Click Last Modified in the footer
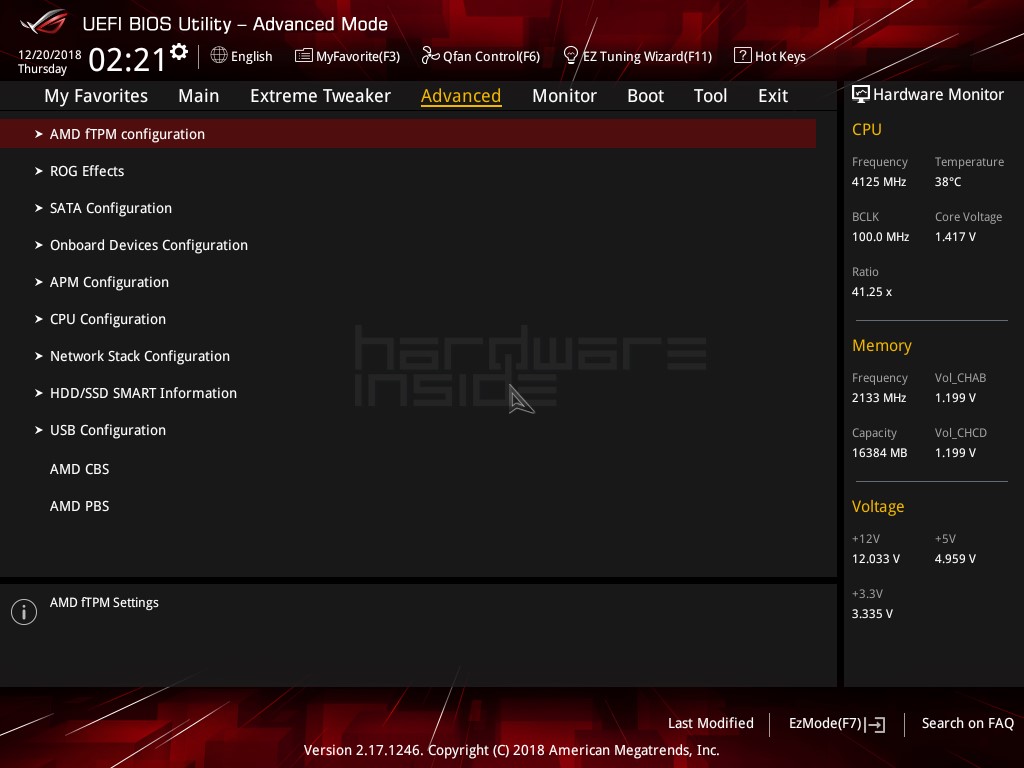Screen dimensions: 1024x768 tap(711, 724)
